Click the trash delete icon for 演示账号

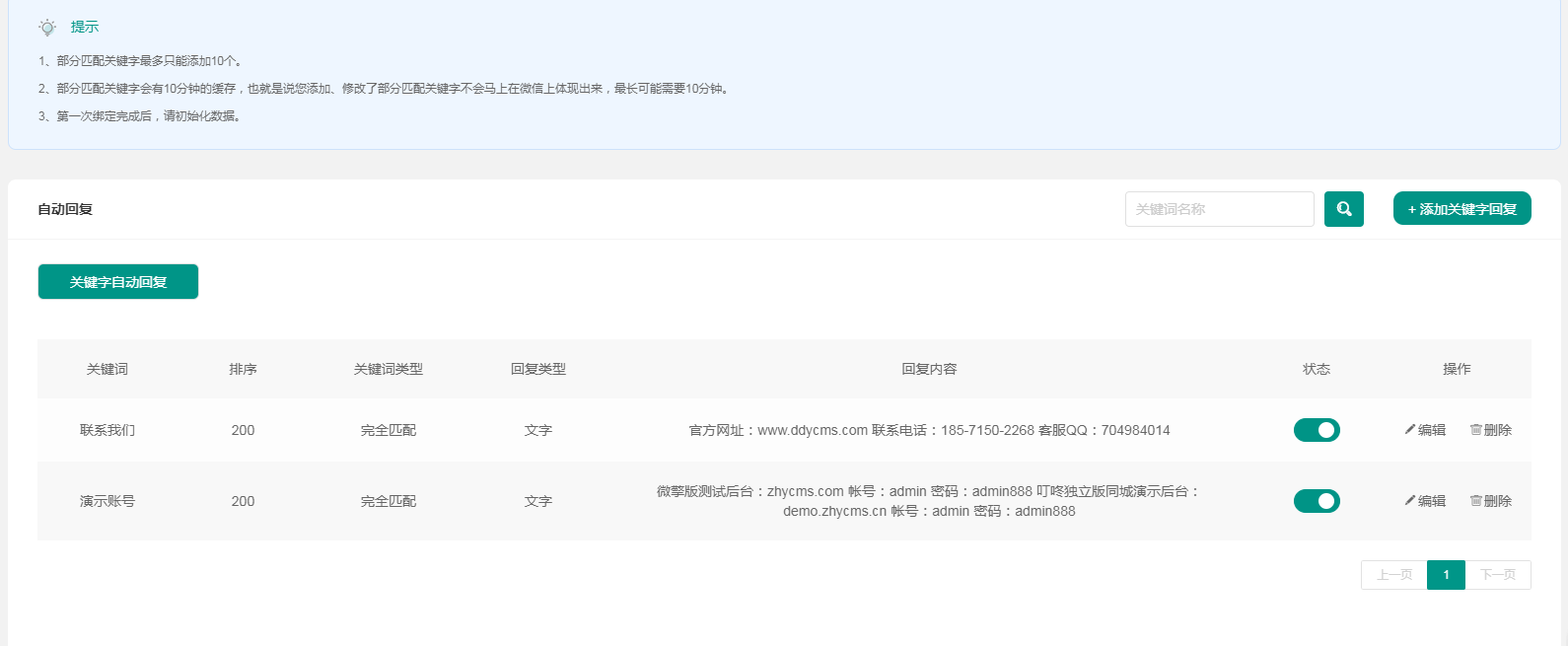pos(1475,501)
